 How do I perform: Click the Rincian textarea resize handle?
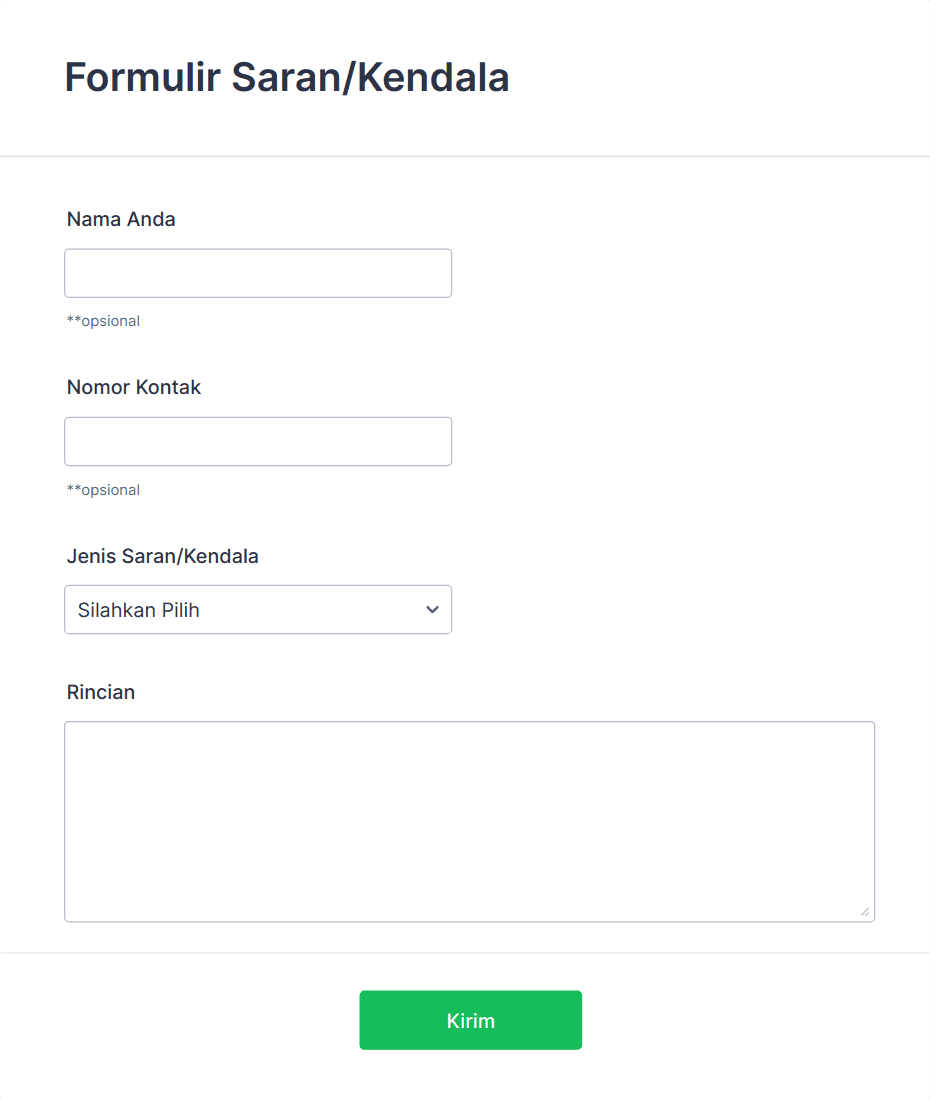865,912
